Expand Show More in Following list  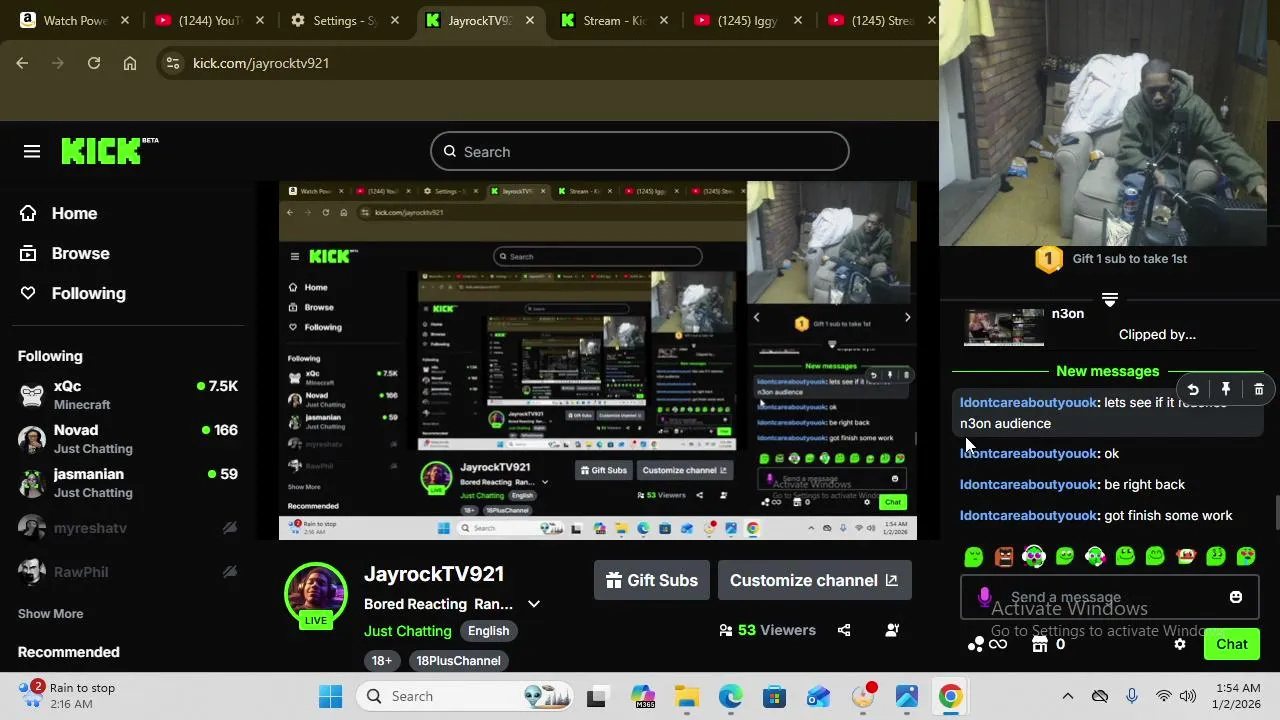coord(50,614)
